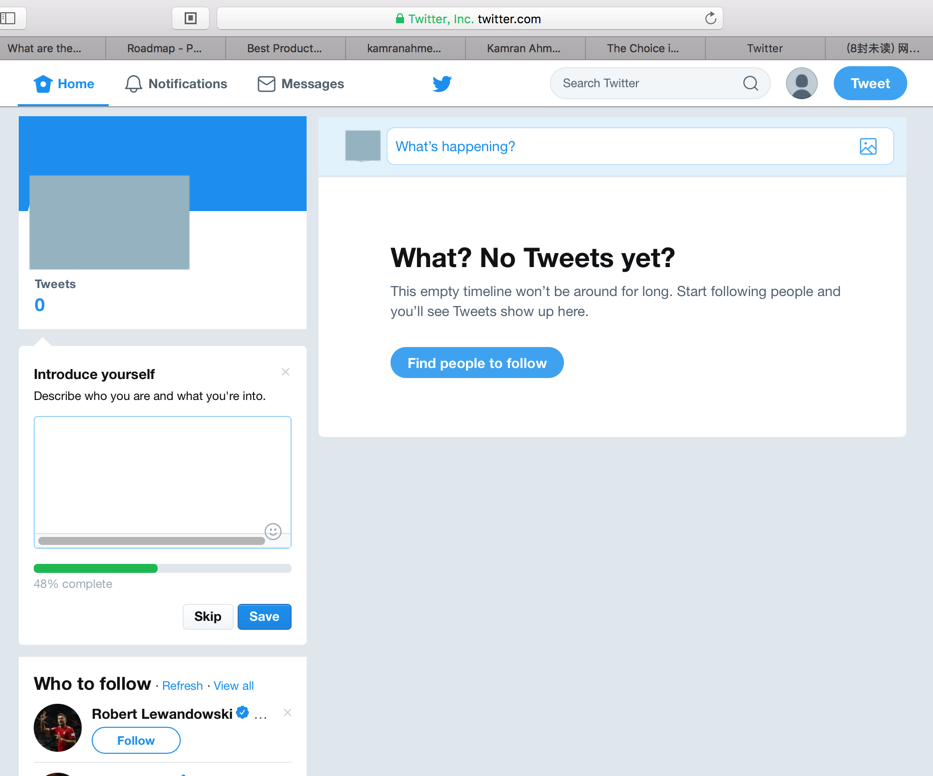Switch to the Roadmap browser tab
Screen dimensions: 933x776
pos(165,48)
